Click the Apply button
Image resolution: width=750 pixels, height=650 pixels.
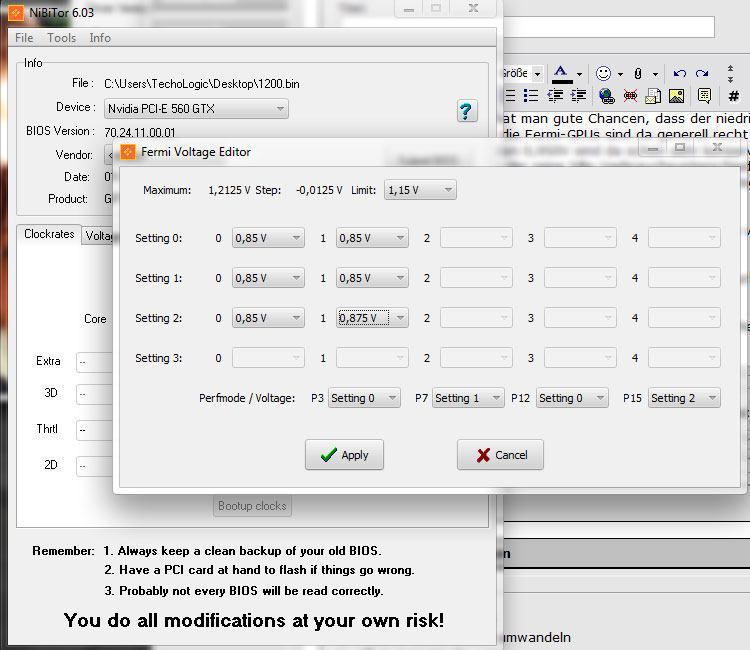(344, 454)
